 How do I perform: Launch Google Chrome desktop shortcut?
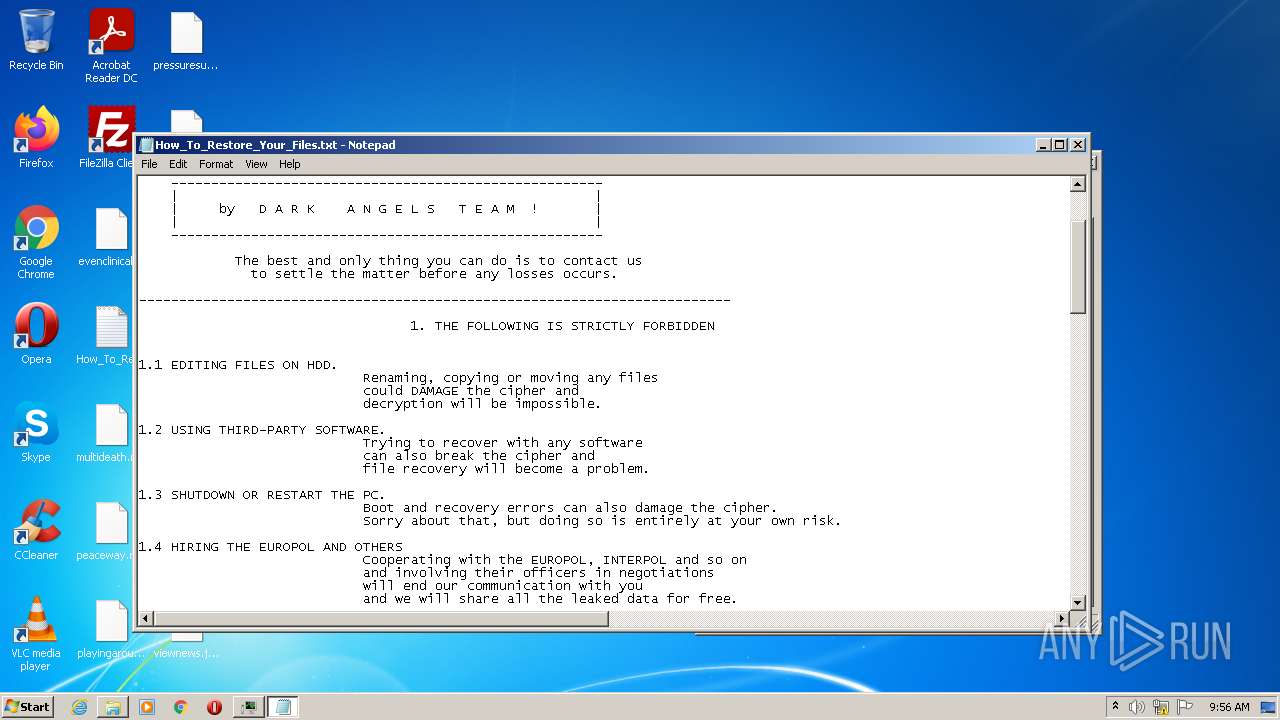(36, 242)
